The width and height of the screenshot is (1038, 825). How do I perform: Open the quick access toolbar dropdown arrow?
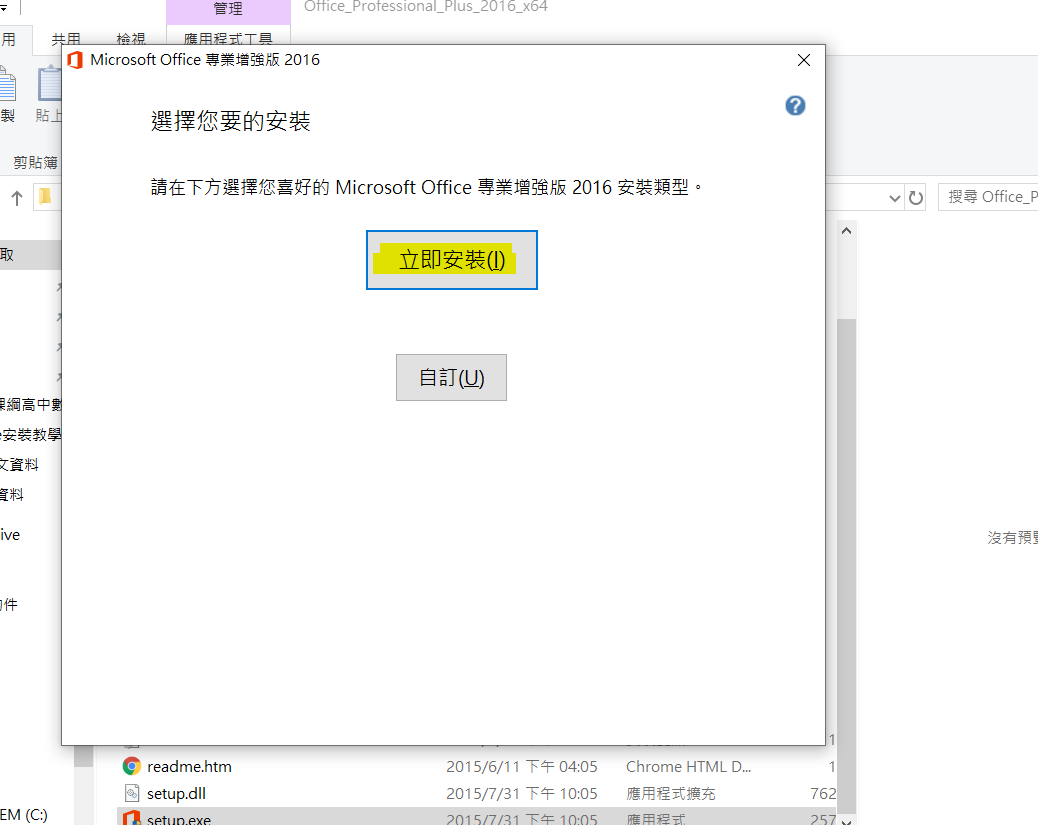click(3, 8)
